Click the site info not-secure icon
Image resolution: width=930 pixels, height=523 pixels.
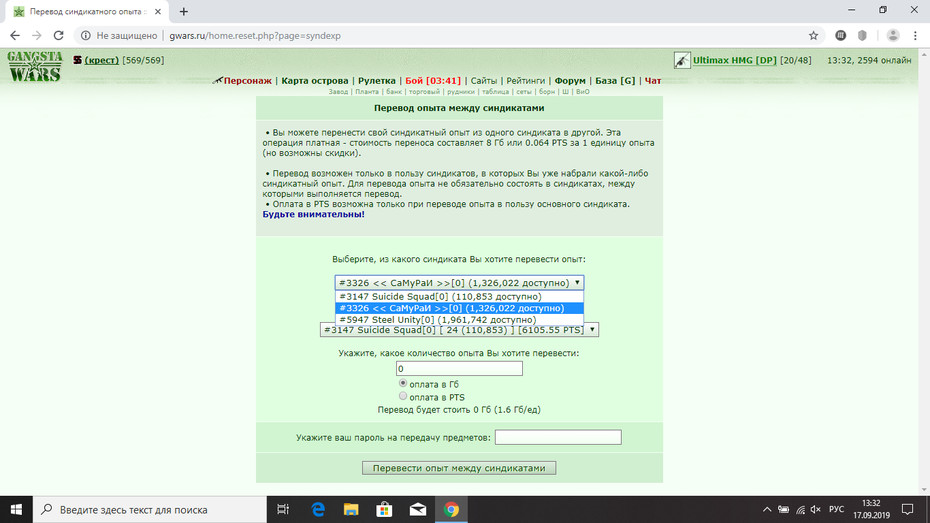click(x=85, y=36)
